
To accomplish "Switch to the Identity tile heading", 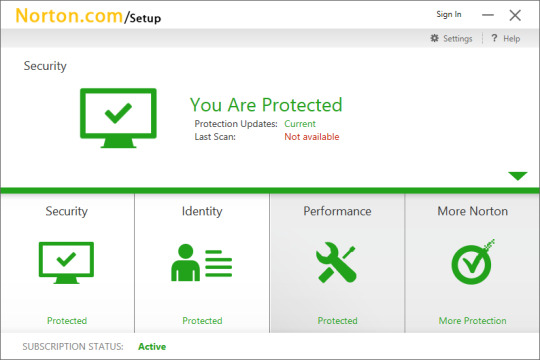I will click(x=202, y=211).
